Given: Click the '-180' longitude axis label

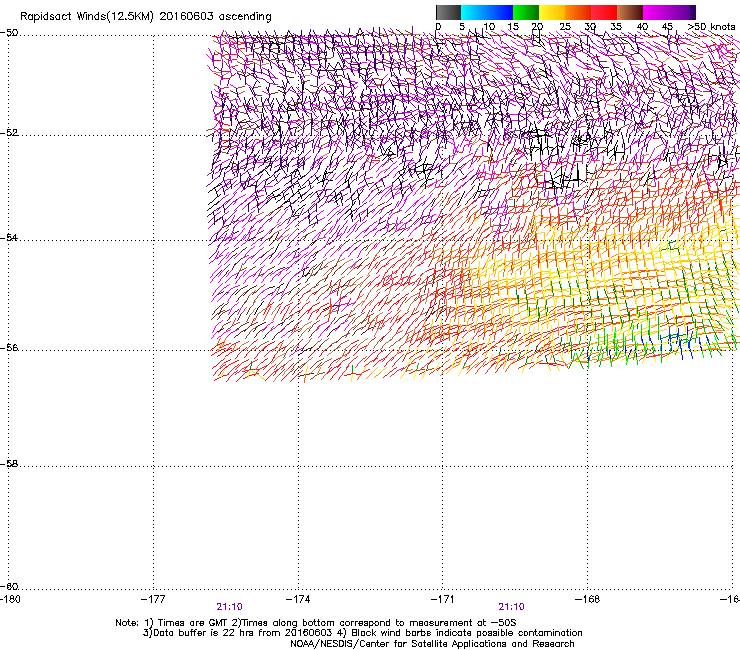Looking at the screenshot, I should (x=10, y=599).
